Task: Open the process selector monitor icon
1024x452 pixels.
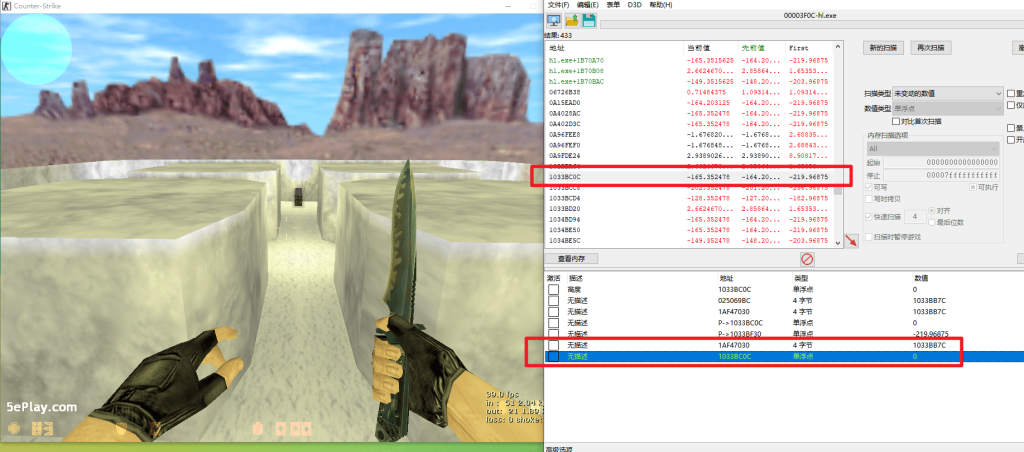Action: 555,21
